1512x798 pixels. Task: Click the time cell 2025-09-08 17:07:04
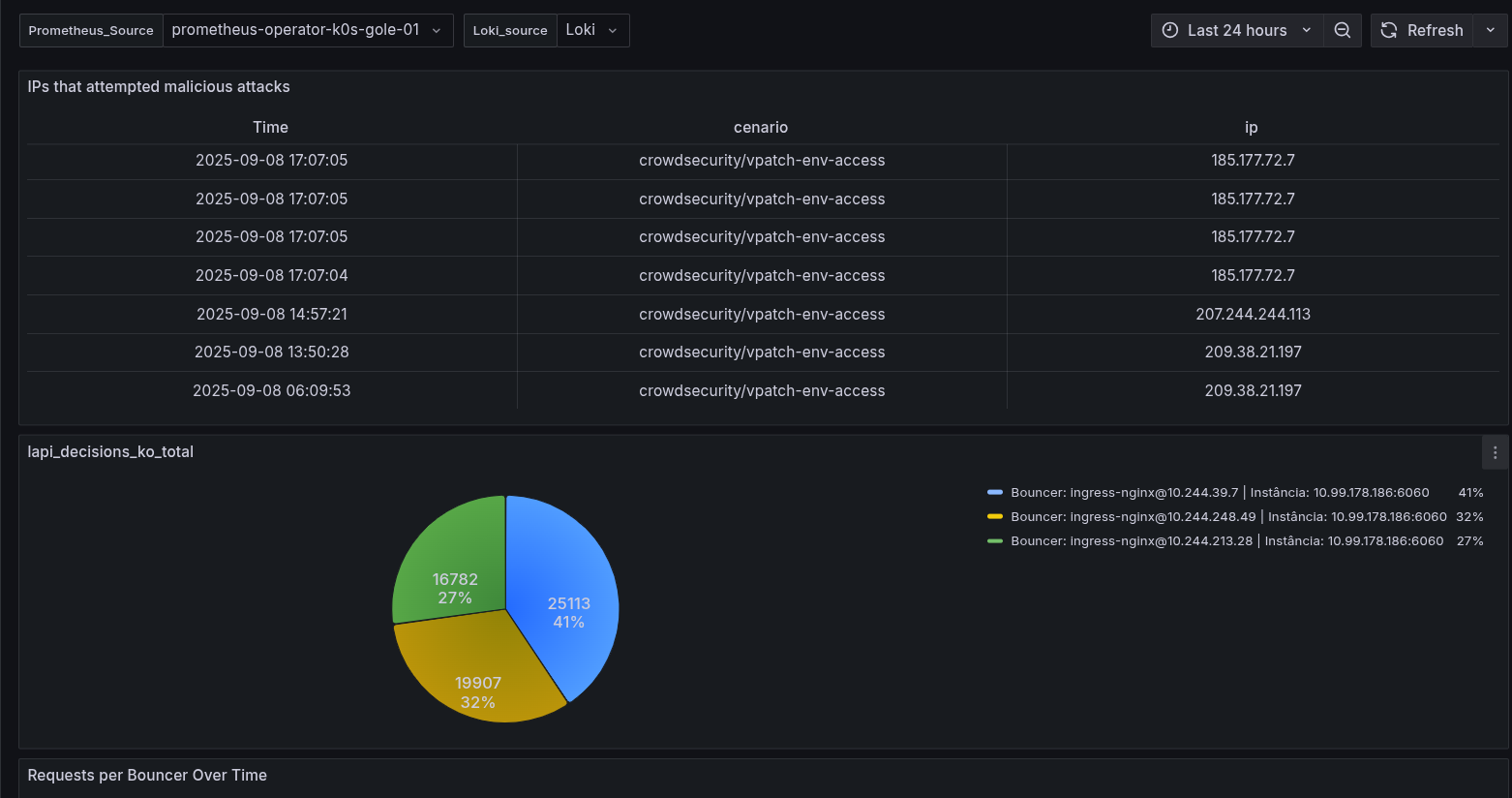coord(272,275)
